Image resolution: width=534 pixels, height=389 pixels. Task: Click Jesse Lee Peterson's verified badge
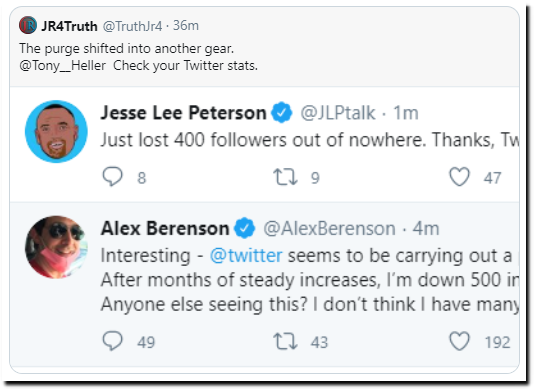[x=281, y=113]
